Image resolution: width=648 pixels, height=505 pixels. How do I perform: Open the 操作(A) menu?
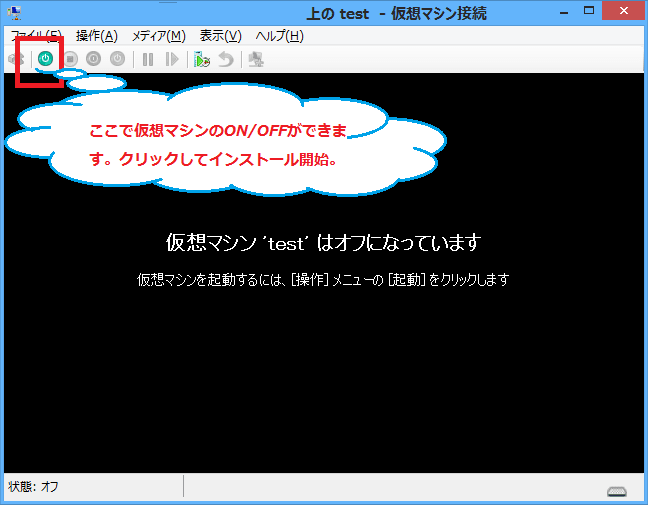click(96, 36)
